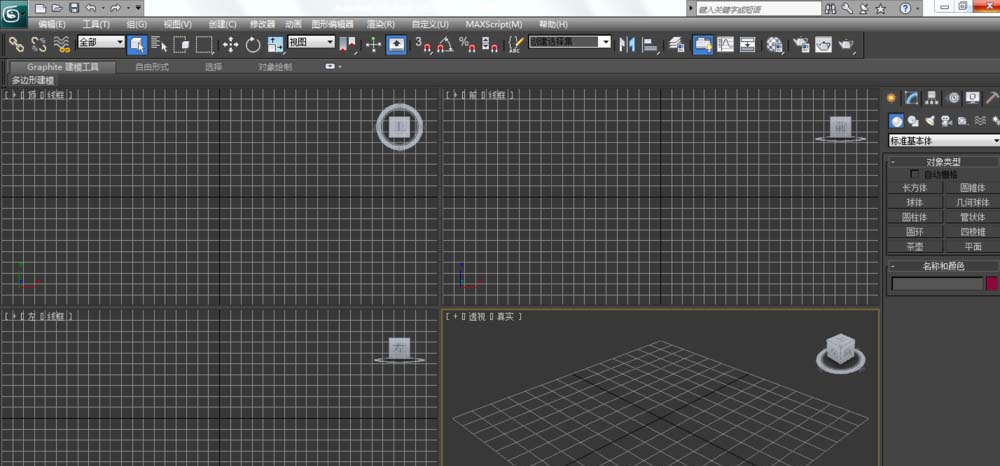
Task: Click the 茶壶 button
Action: pos(915,246)
